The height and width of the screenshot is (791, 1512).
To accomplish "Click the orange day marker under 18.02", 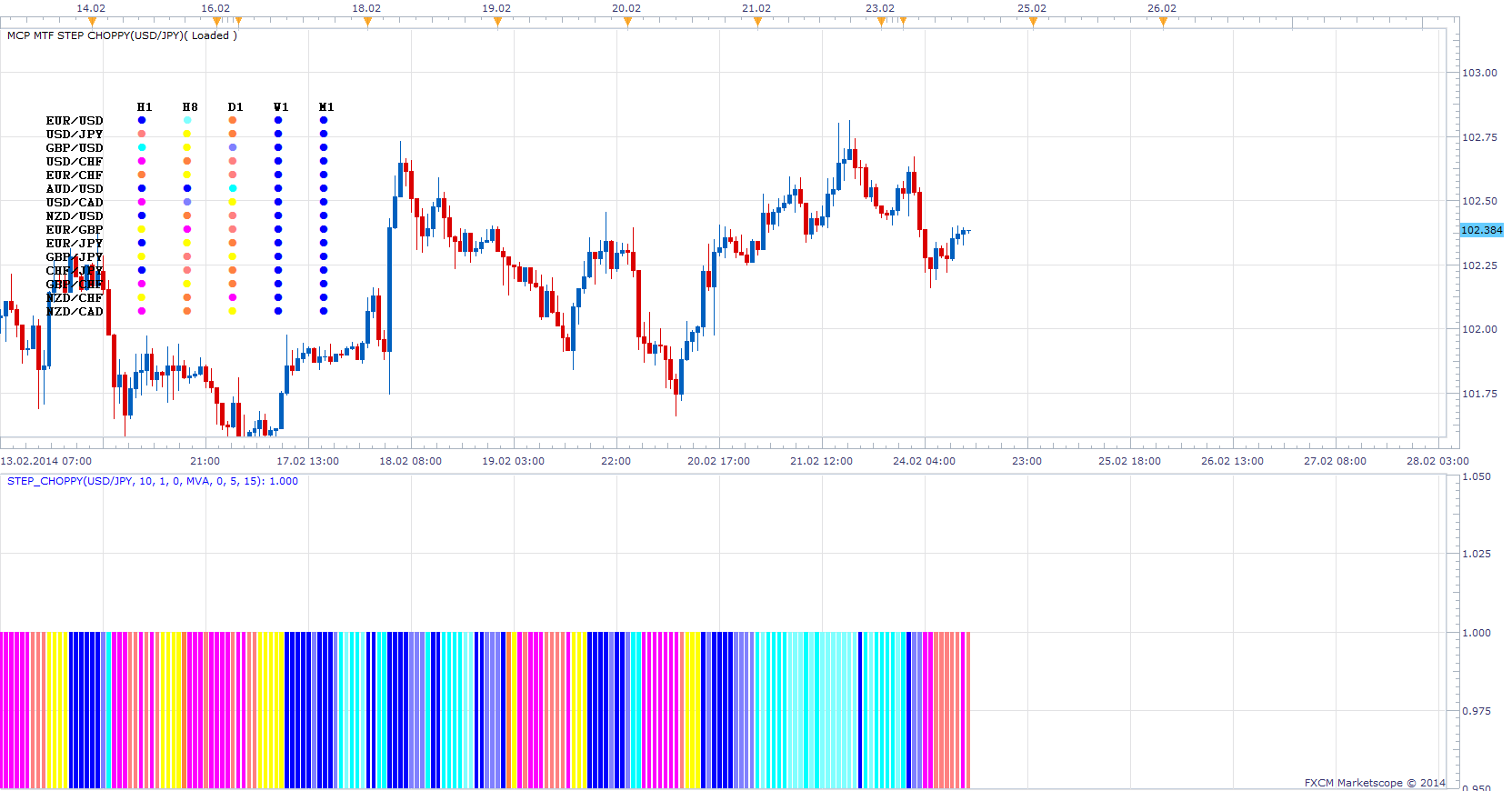I will click(367, 22).
